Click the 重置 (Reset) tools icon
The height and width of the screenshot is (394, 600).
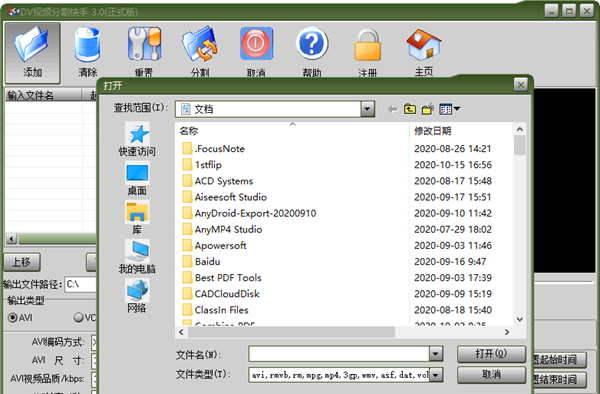click(x=144, y=44)
